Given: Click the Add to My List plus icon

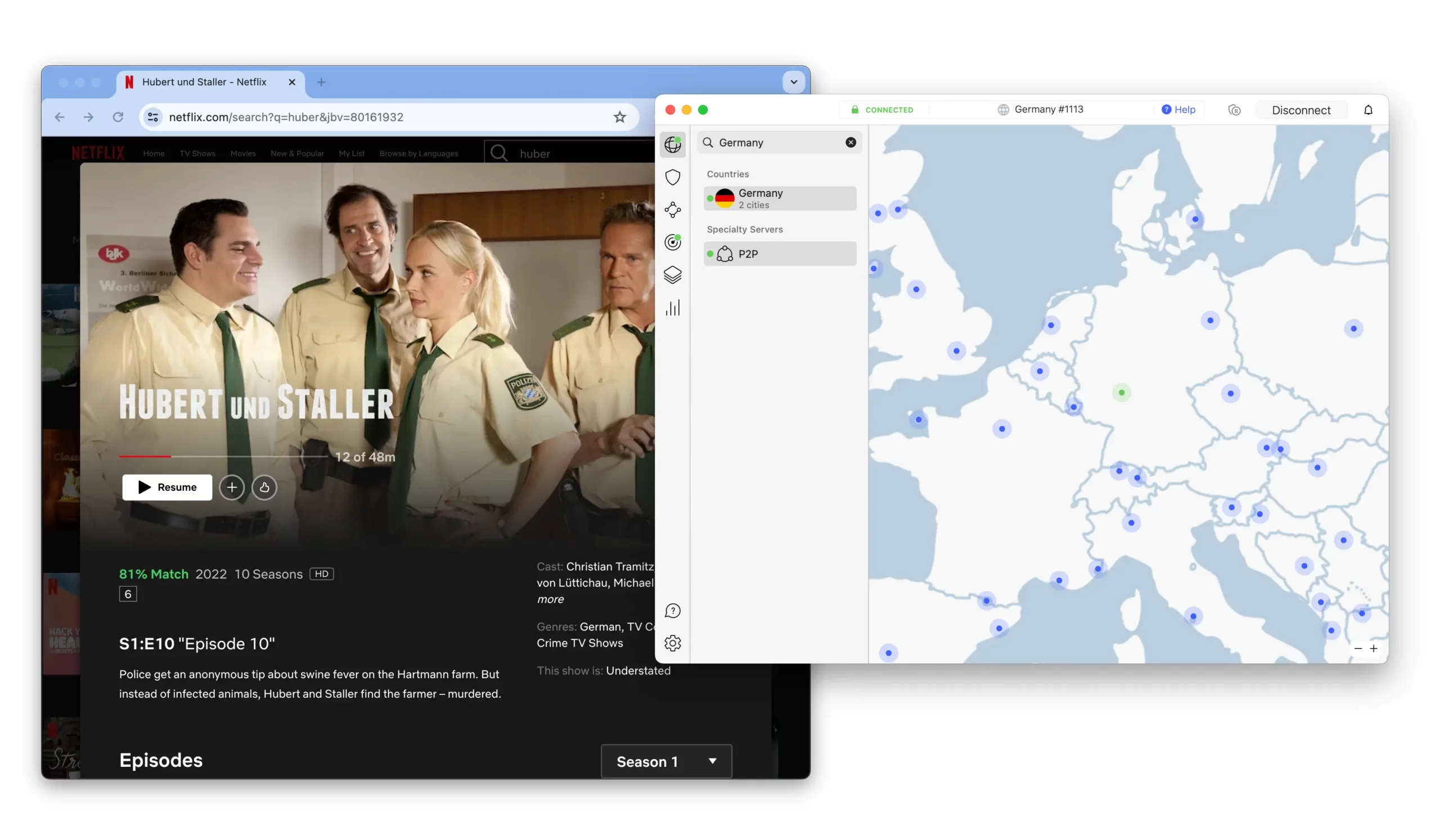Looking at the screenshot, I should click(x=232, y=487).
